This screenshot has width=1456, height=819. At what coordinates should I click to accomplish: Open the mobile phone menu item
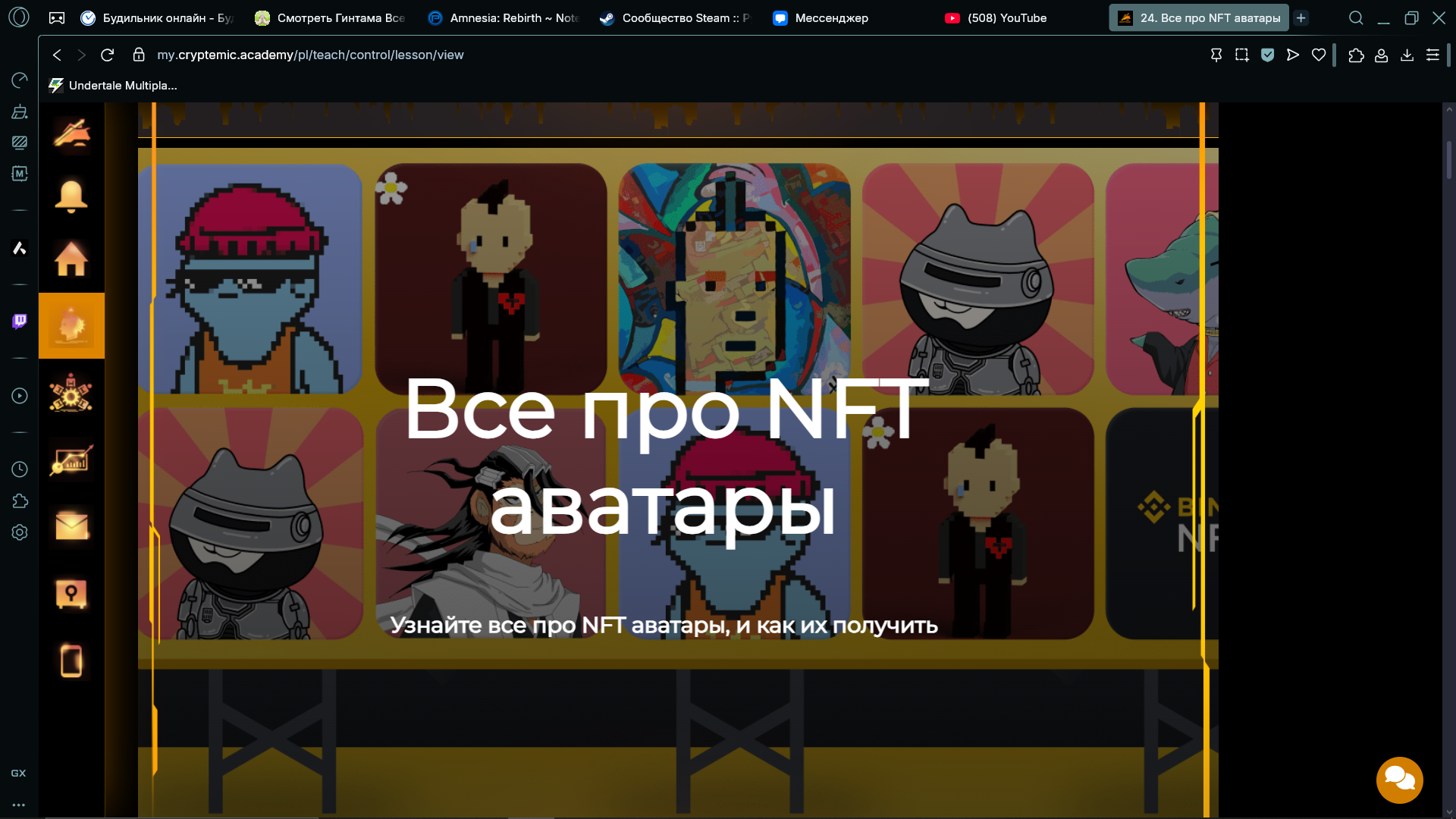click(x=71, y=661)
